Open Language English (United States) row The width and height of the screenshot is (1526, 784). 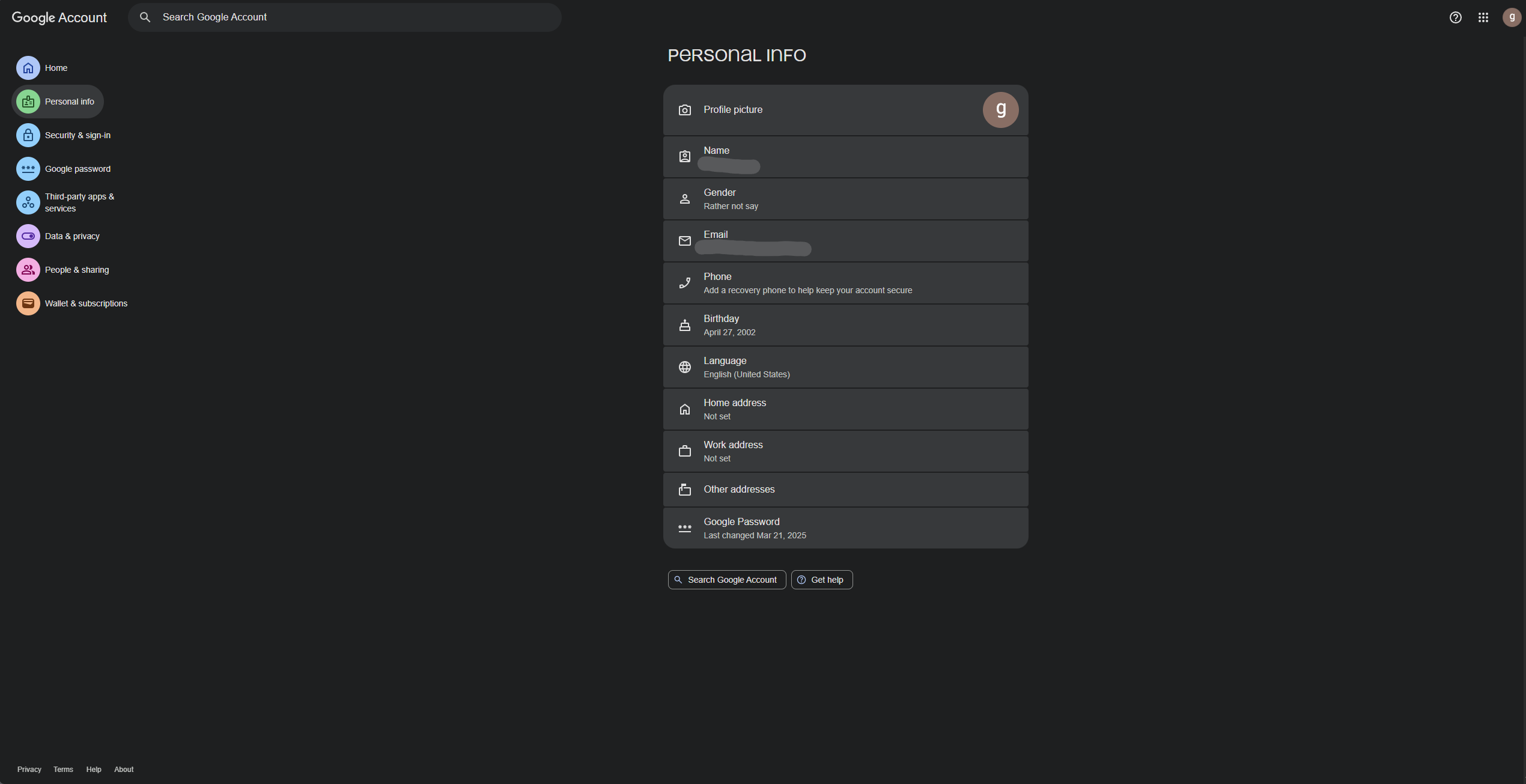coord(845,367)
